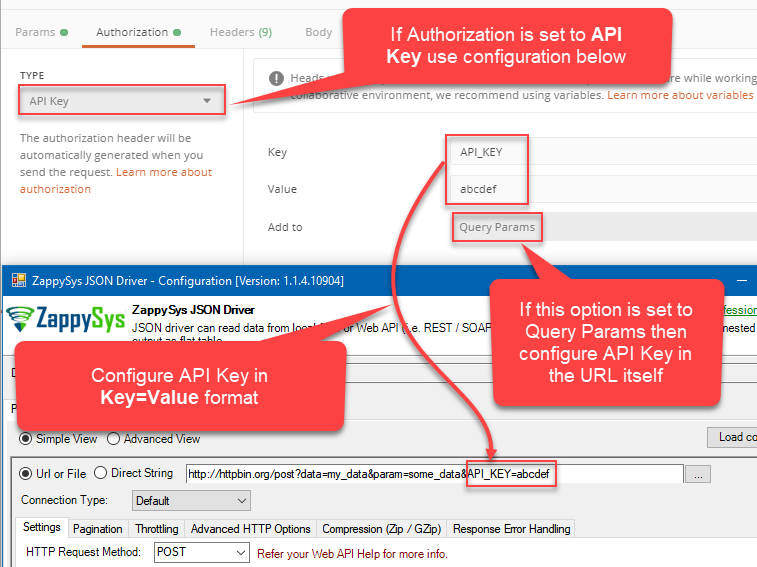Image resolution: width=757 pixels, height=567 pixels.
Task: Expand the HTTP Request Method POST dropdown
Action: (x=201, y=552)
